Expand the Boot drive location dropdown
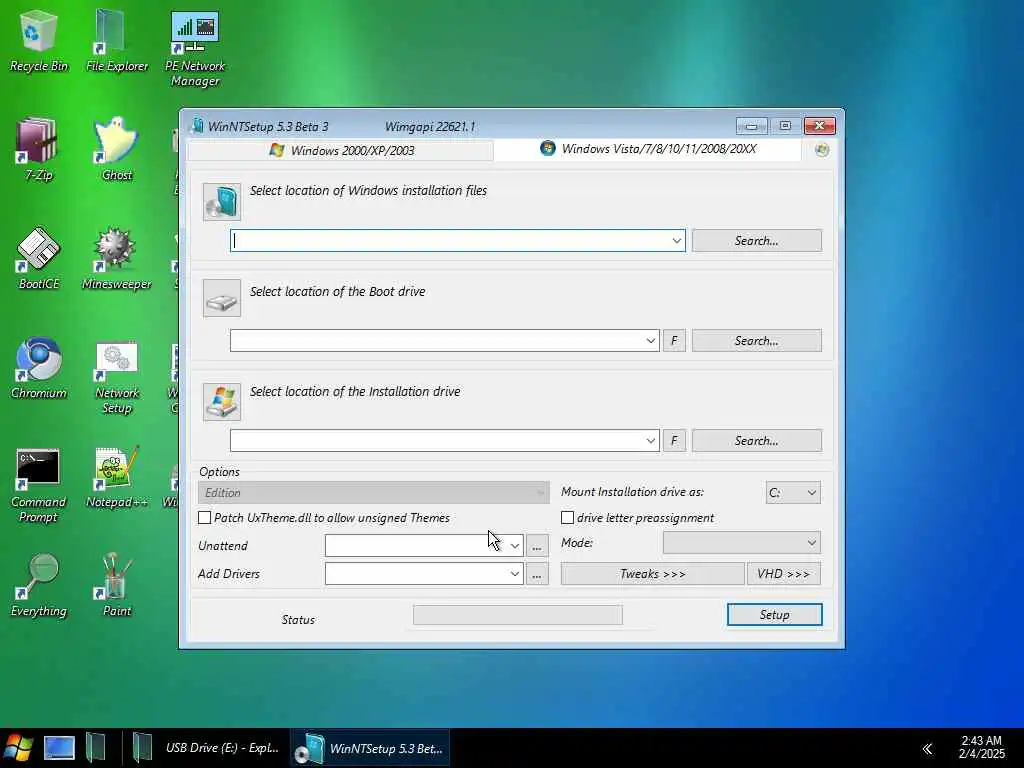1024x768 pixels. (x=650, y=341)
